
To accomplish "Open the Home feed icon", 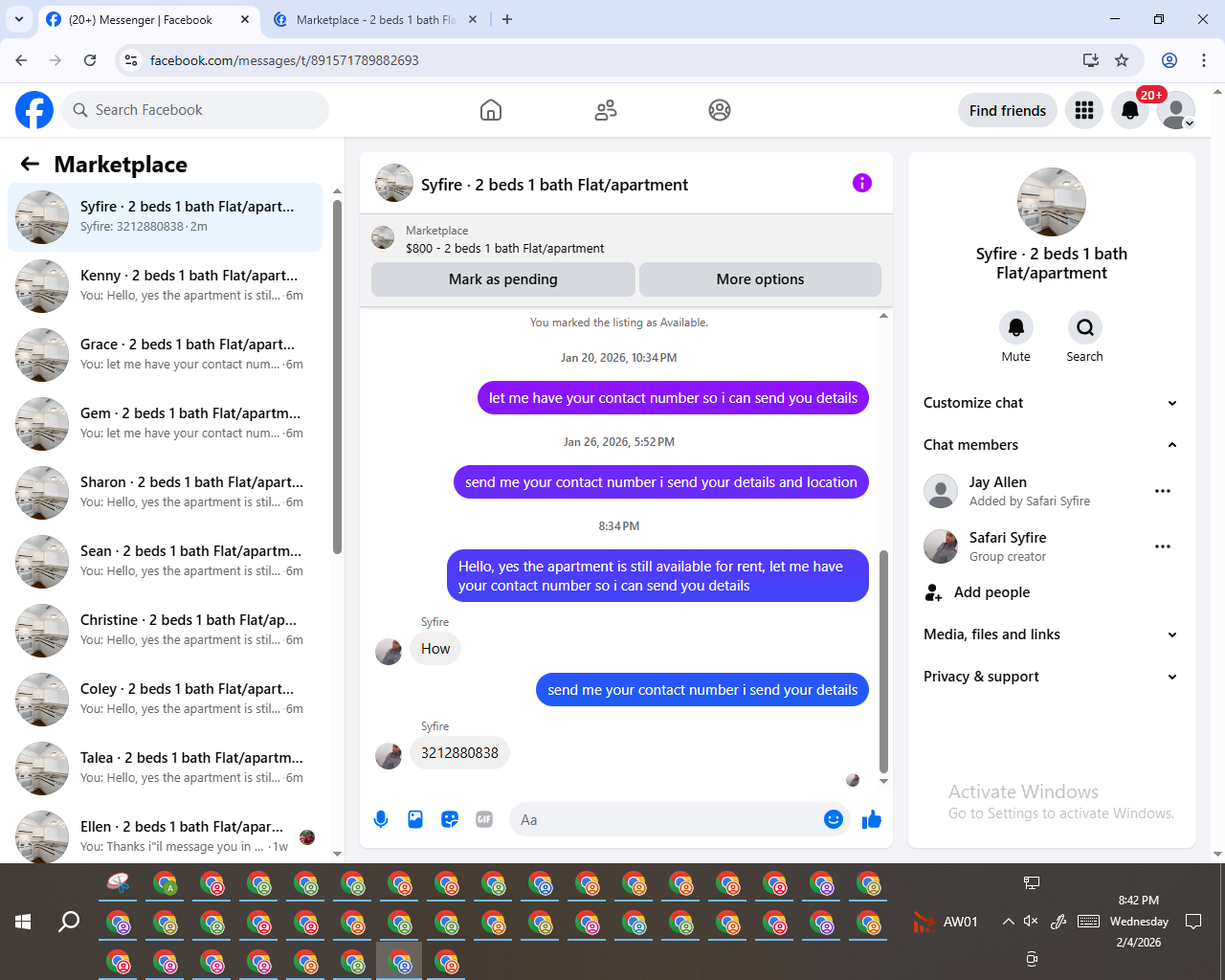I will pyautogui.click(x=491, y=110).
